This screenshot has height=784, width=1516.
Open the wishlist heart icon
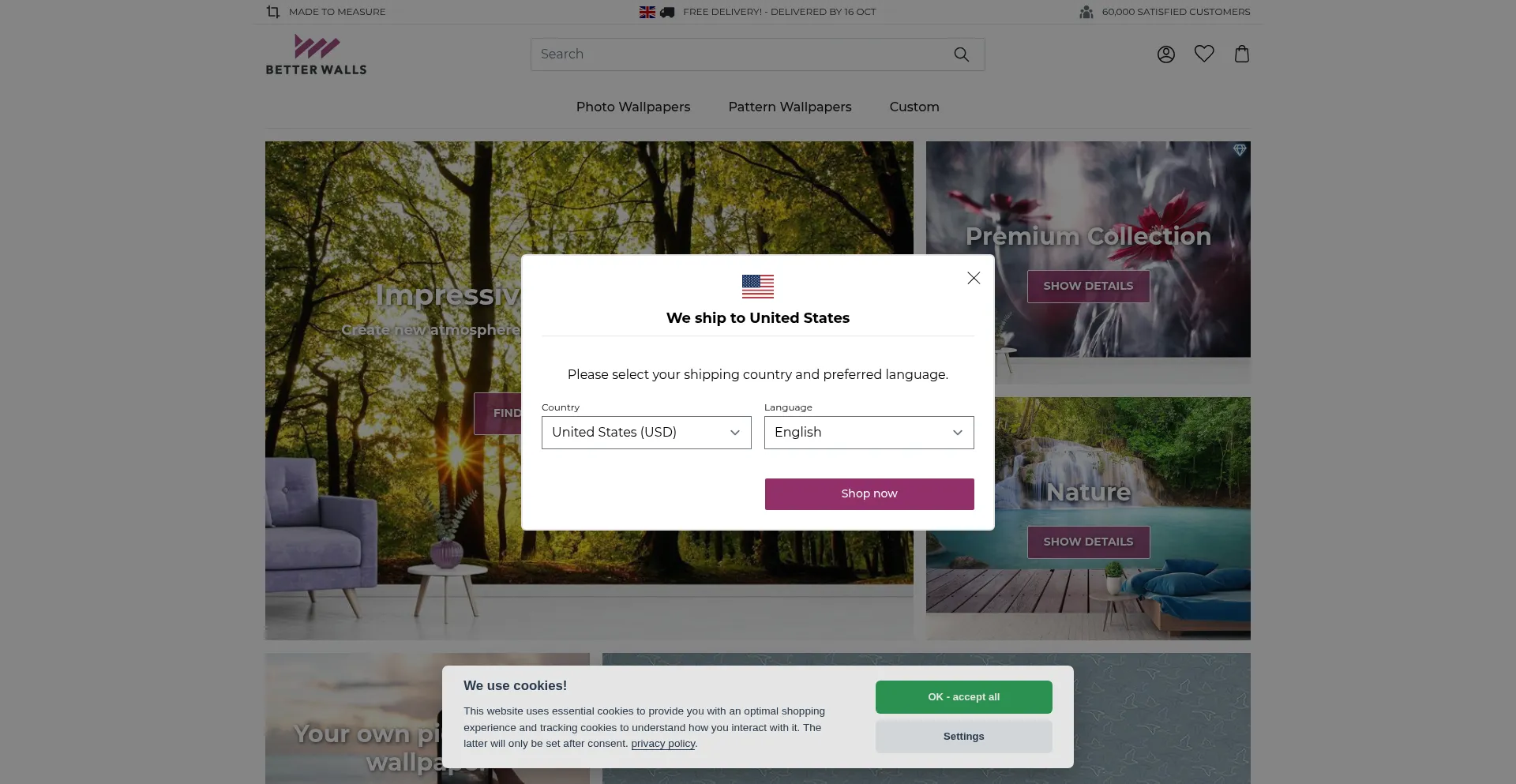[x=1204, y=54]
